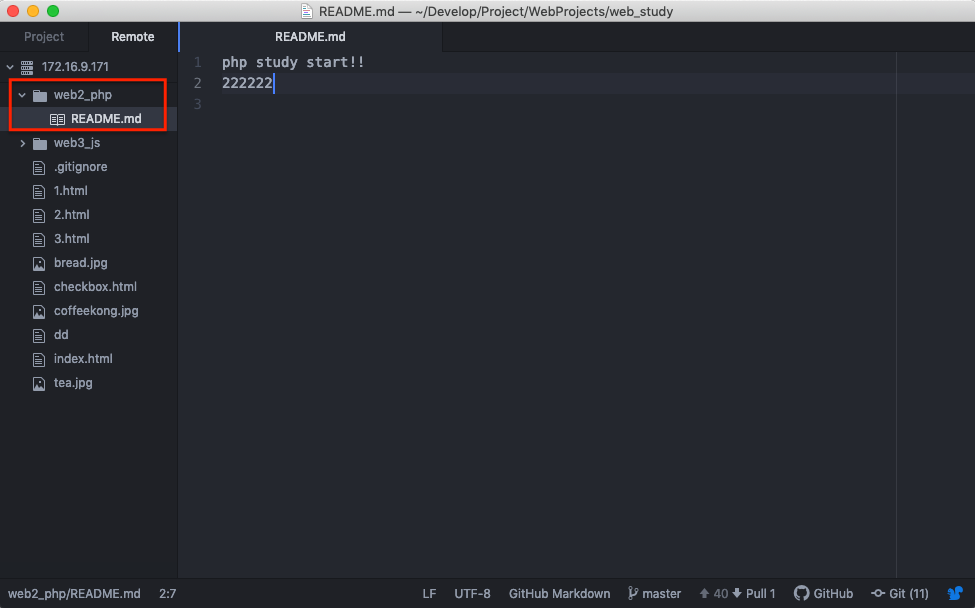Click the blue squirrel update icon
This screenshot has height=608, width=975.
point(955,594)
